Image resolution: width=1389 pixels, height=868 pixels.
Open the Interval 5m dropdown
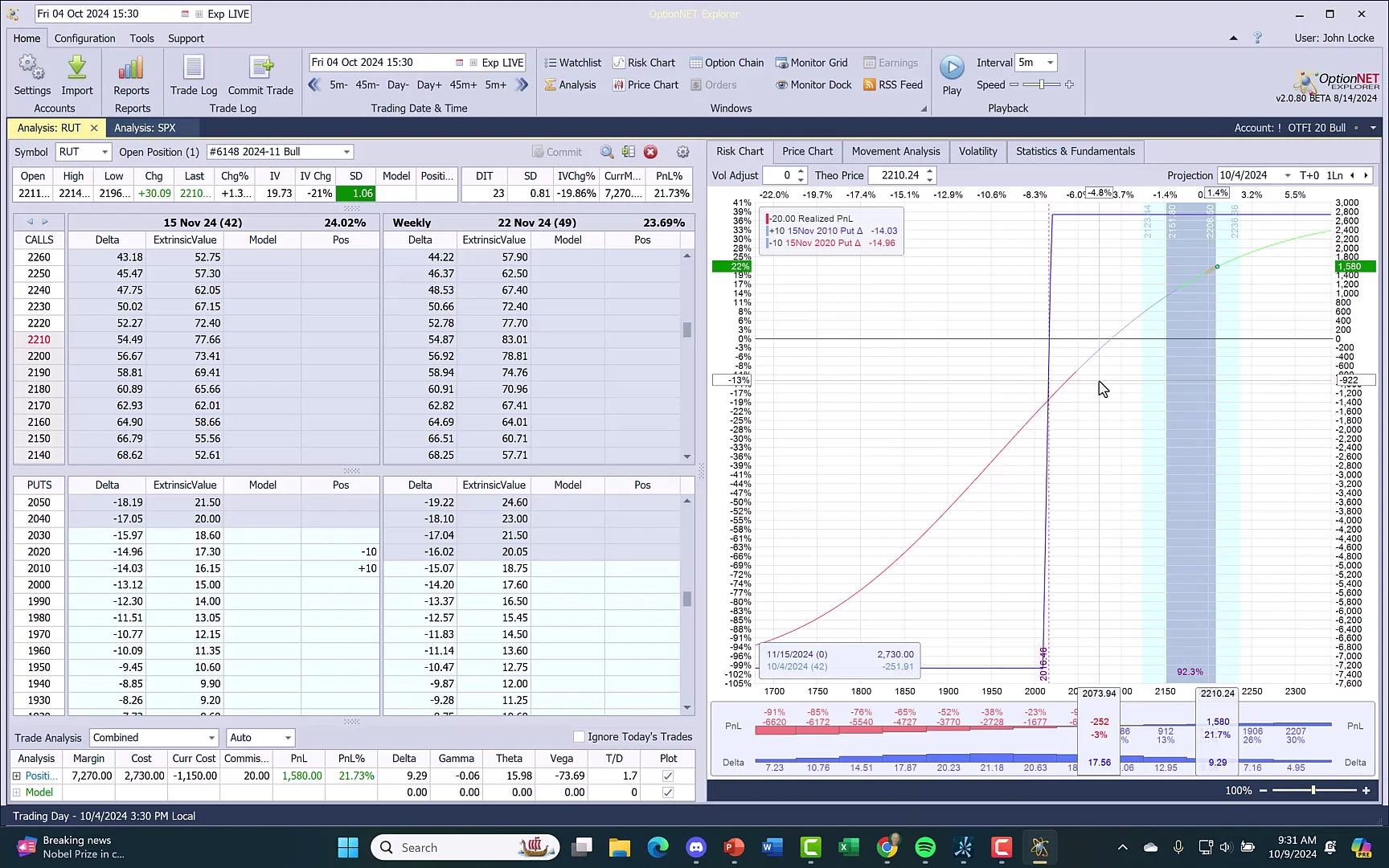(x=1050, y=63)
